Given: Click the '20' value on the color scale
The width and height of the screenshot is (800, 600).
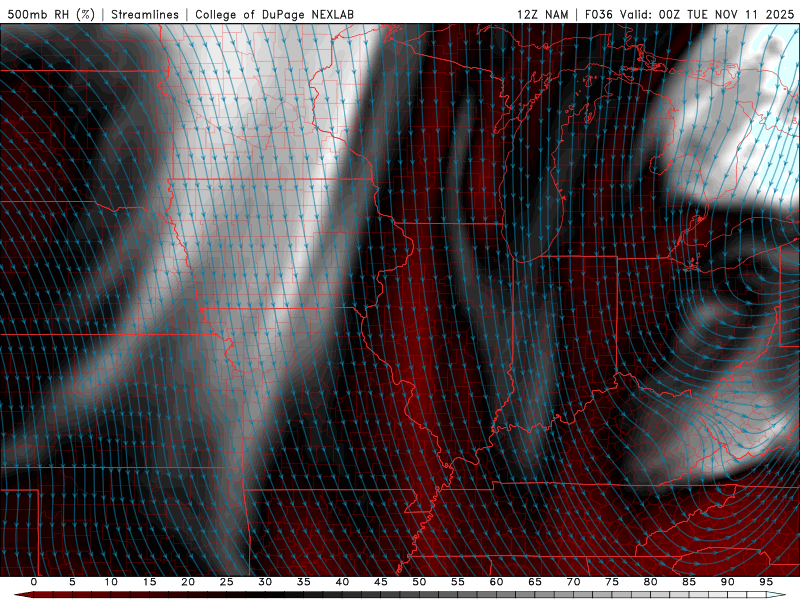Looking at the screenshot, I should [188, 582].
